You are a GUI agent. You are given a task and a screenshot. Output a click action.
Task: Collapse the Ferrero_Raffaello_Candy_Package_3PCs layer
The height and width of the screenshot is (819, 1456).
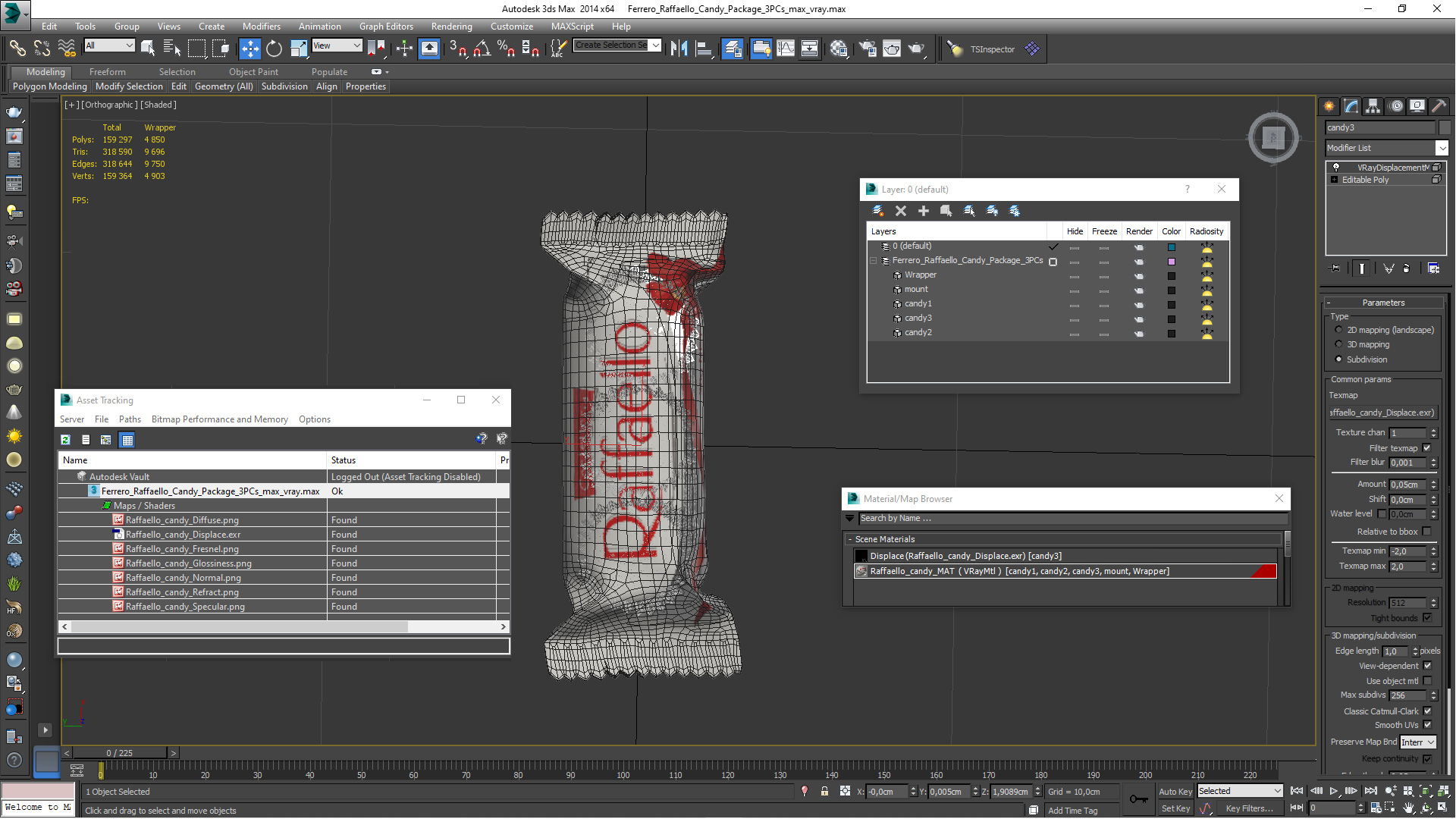873,261
